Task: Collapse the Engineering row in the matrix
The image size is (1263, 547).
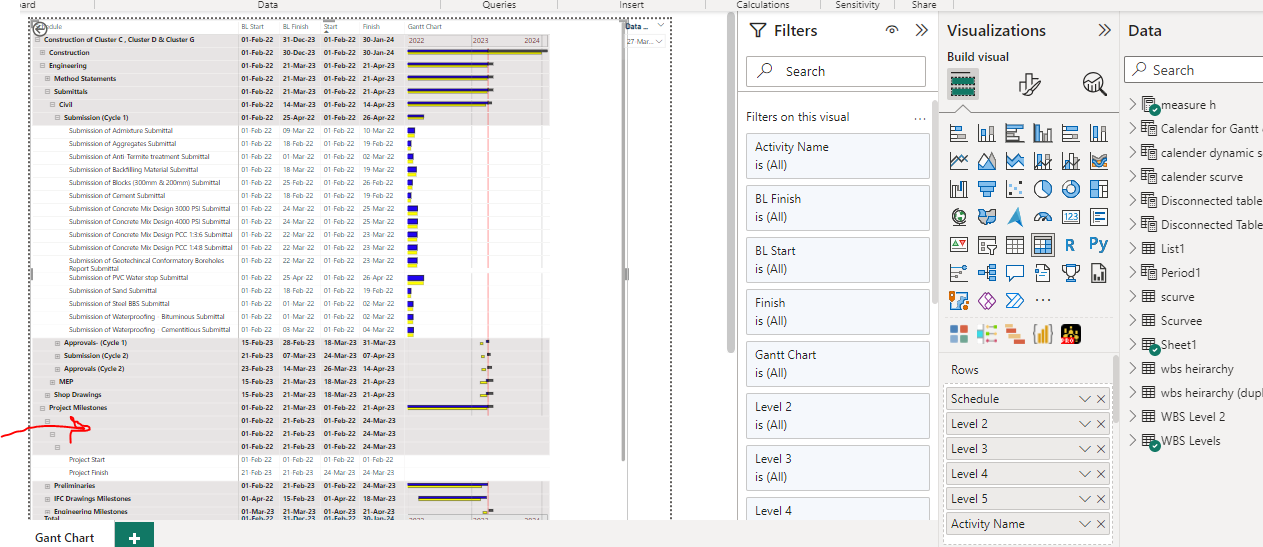Action: [42, 66]
